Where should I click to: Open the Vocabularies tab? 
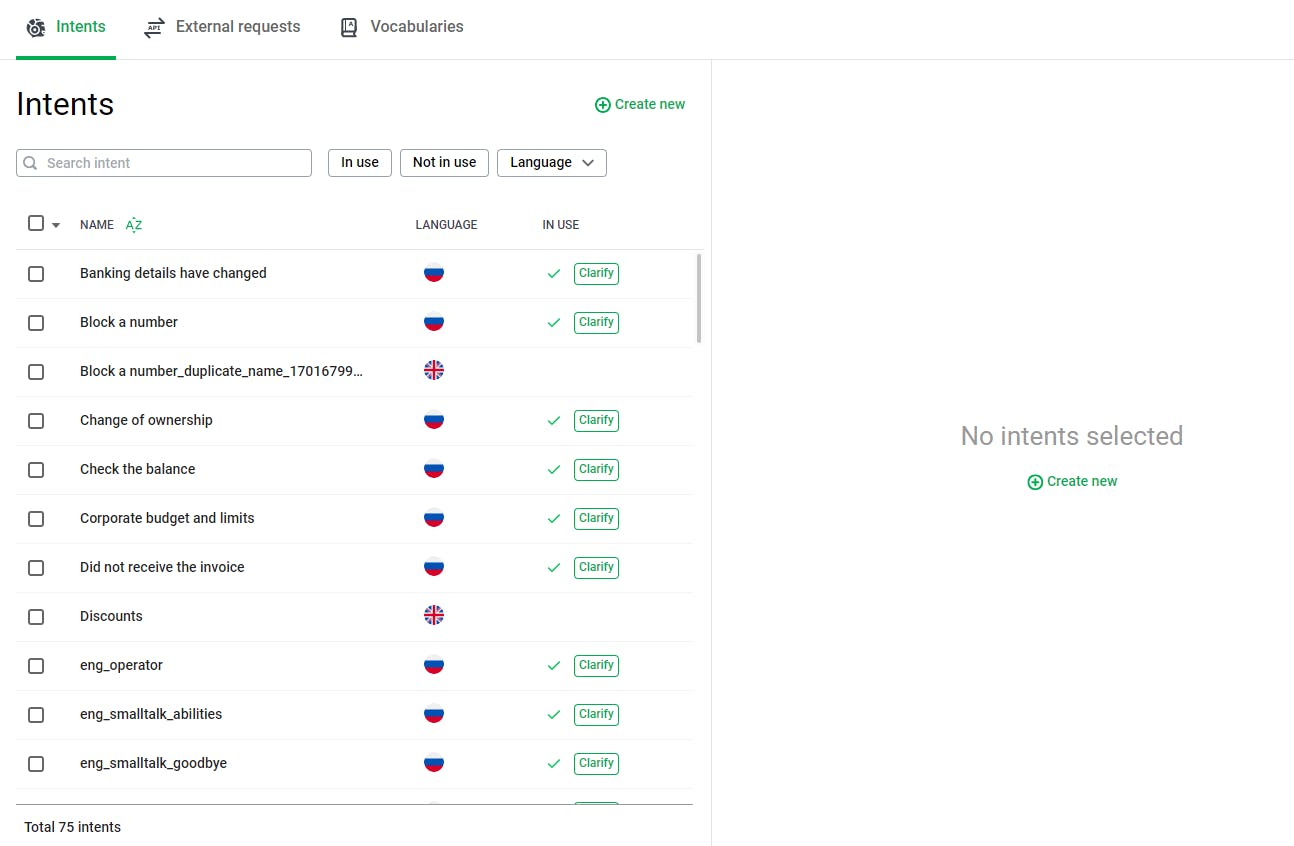point(416,28)
